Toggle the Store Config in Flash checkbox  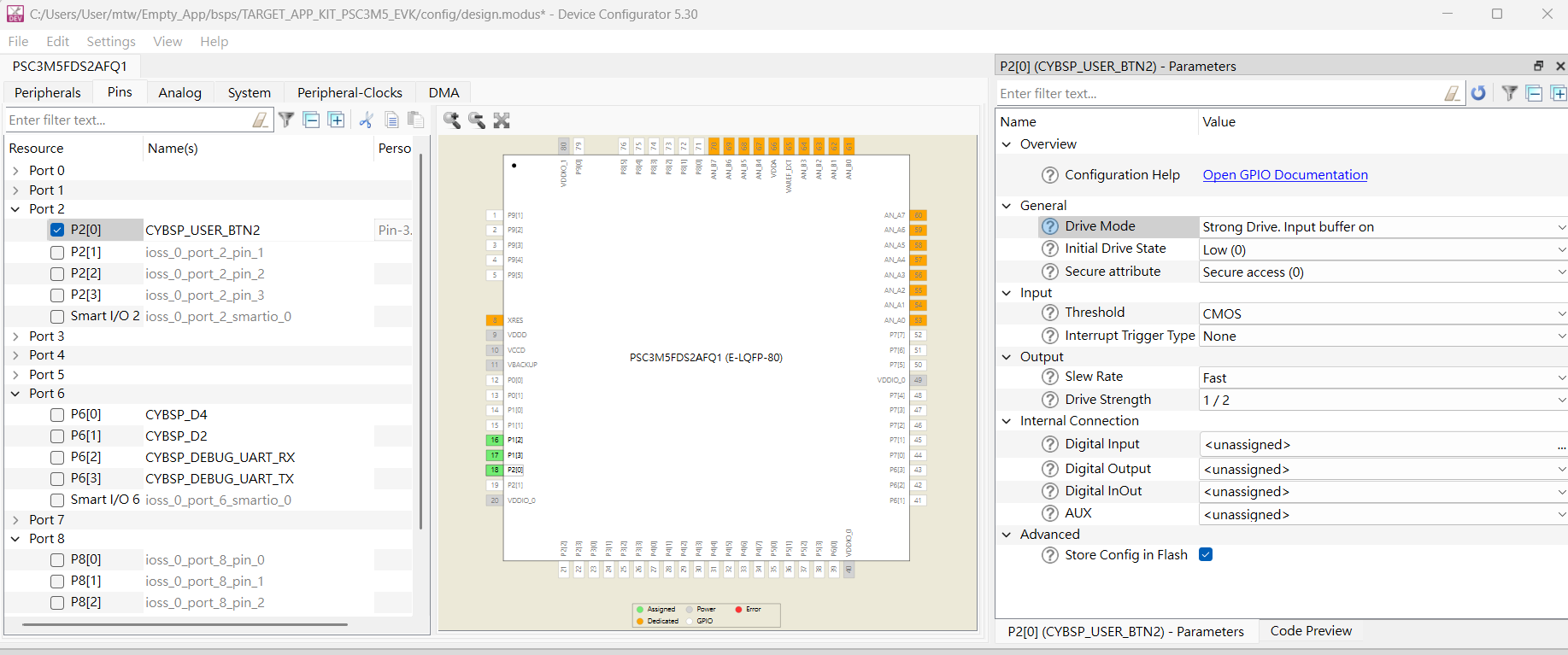[x=1206, y=555]
